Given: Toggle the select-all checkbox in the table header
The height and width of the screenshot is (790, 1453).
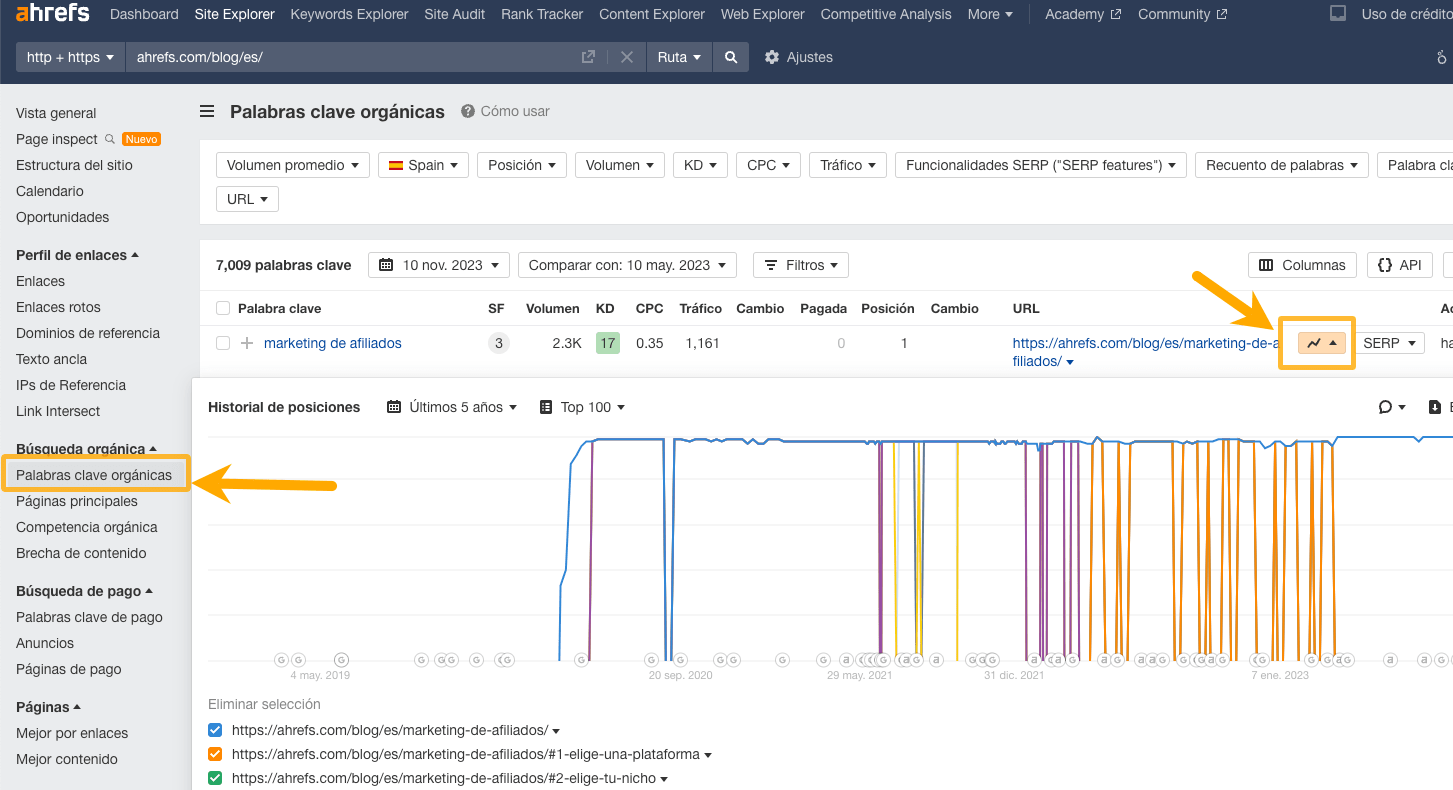Looking at the screenshot, I should click(222, 308).
